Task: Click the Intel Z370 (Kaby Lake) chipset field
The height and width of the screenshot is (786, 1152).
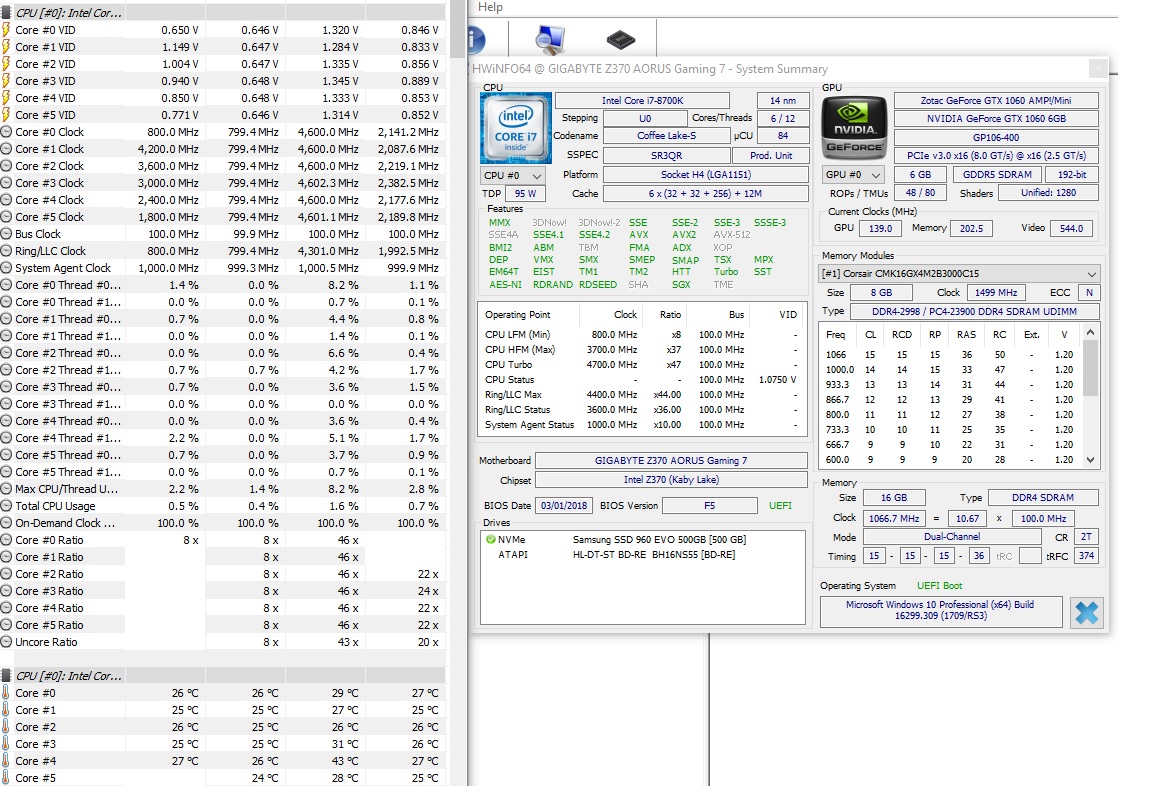Action: click(671, 480)
